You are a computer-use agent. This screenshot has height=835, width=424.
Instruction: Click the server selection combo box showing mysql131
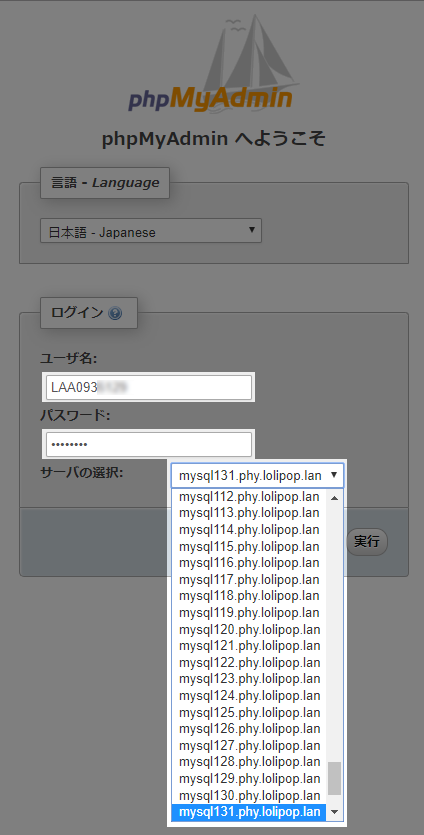pyautogui.click(x=257, y=475)
